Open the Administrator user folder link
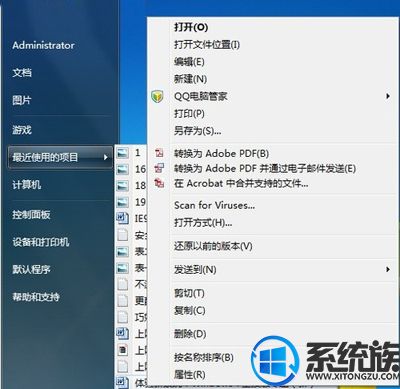Screen dimensions: 400x389 click(x=43, y=45)
